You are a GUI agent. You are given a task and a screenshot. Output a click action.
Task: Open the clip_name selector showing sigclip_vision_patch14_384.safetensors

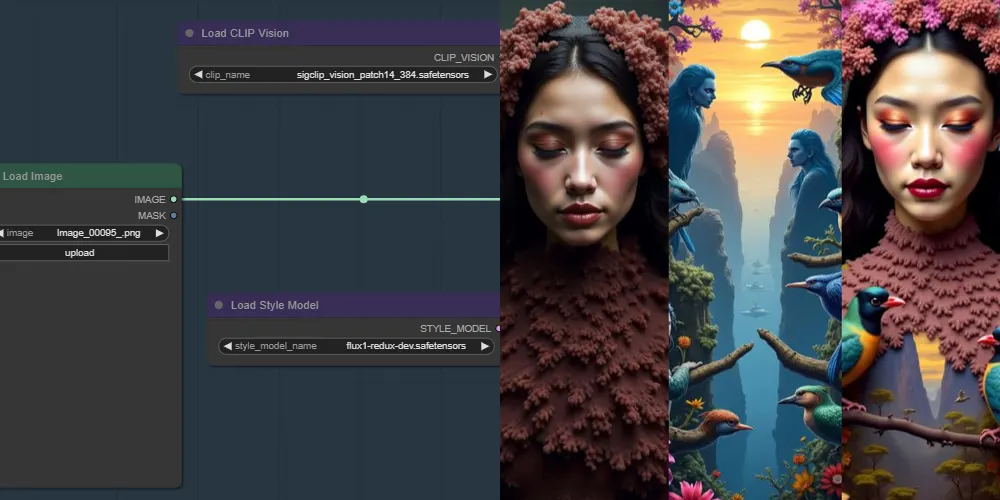(343, 75)
